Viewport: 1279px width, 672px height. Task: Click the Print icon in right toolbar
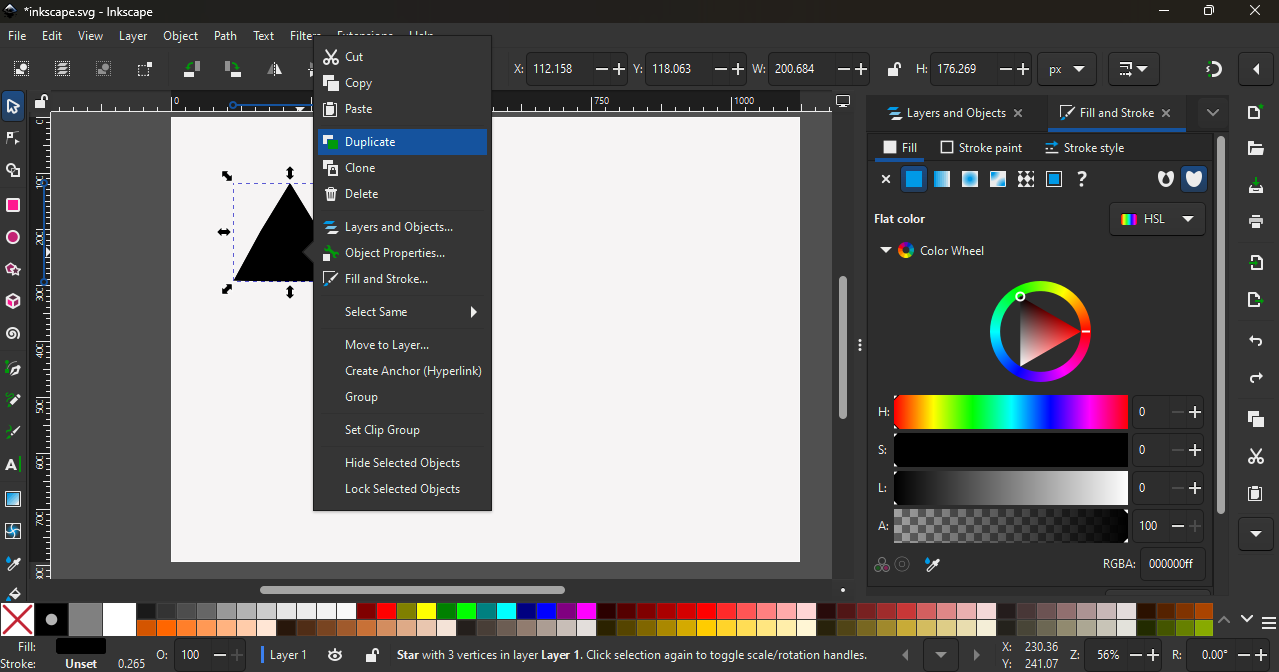[1256, 222]
